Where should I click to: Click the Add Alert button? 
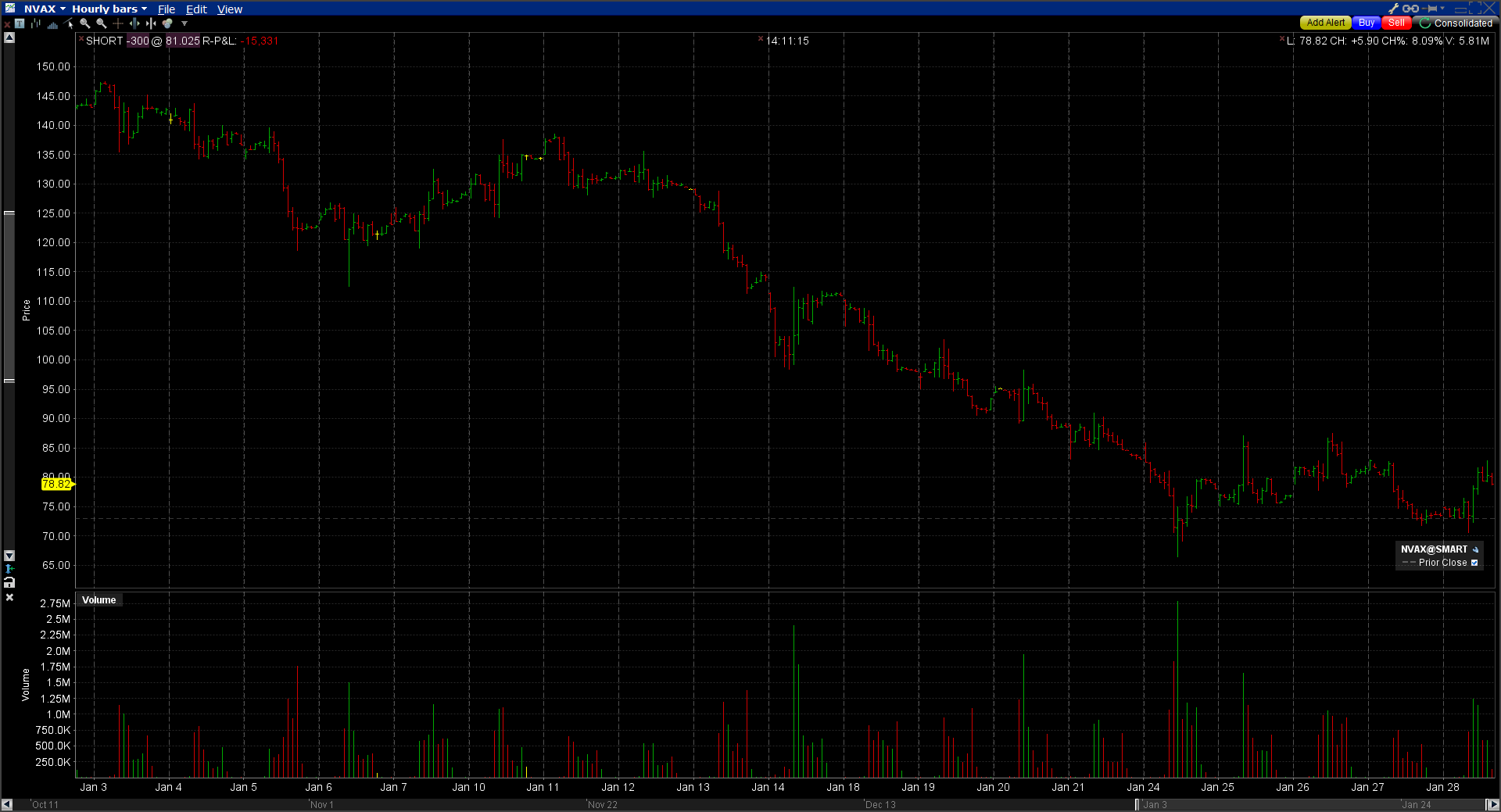pyautogui.click(x=1326, y=23)
